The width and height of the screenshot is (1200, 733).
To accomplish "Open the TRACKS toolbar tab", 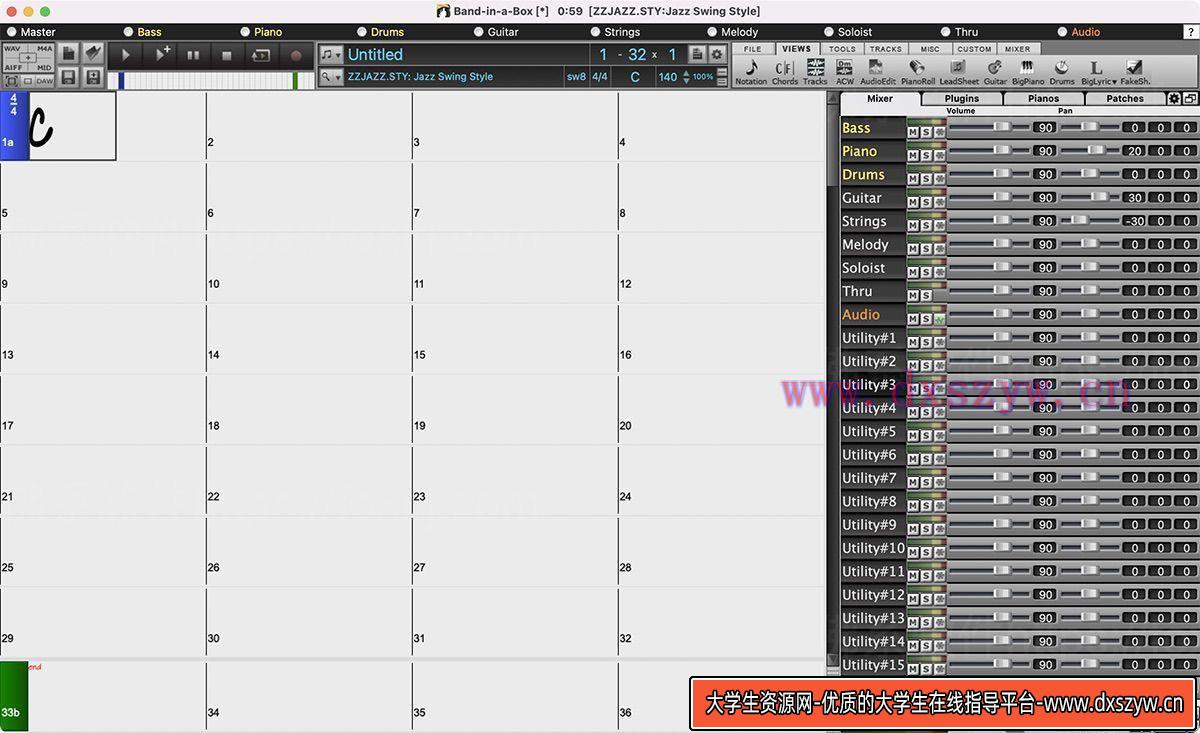I will 886,48.
